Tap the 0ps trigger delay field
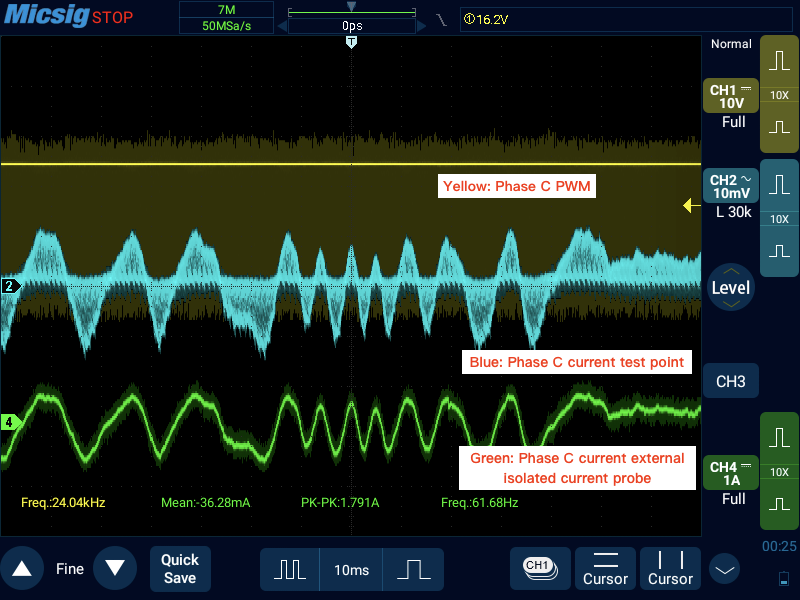 pyautogui.click(x=350, y=25)
